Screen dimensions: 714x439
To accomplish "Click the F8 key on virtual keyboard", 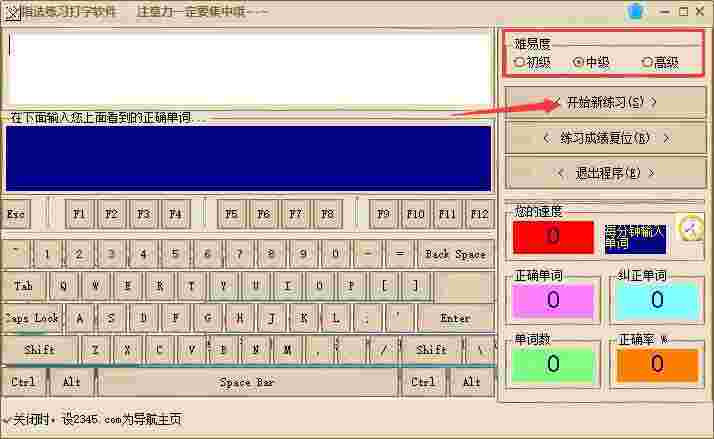I will [327, 214].
